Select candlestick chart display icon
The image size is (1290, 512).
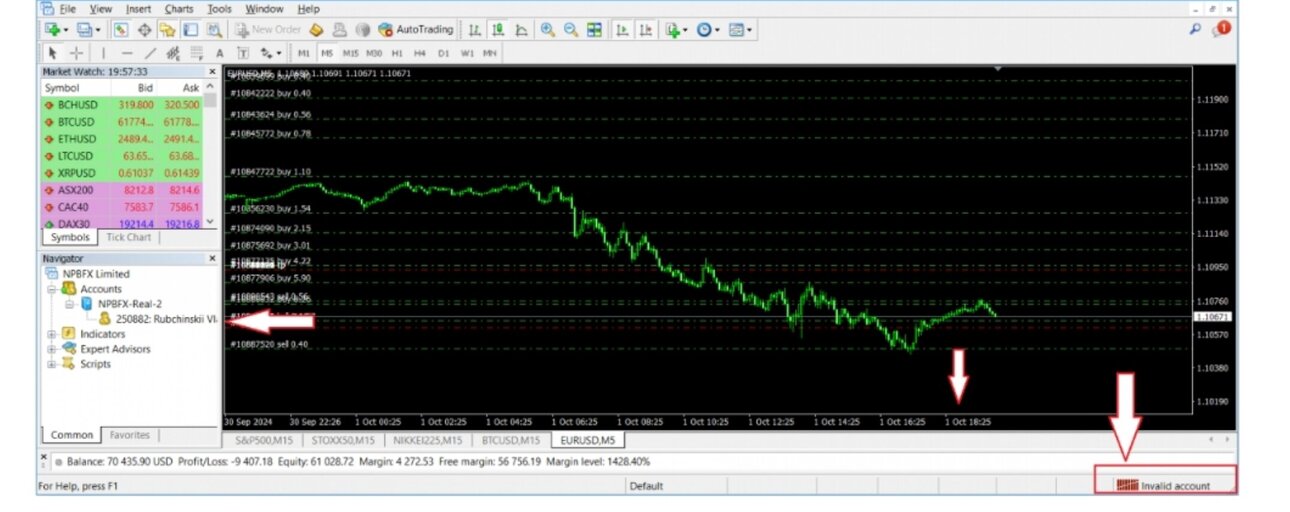tap(498, 30)
